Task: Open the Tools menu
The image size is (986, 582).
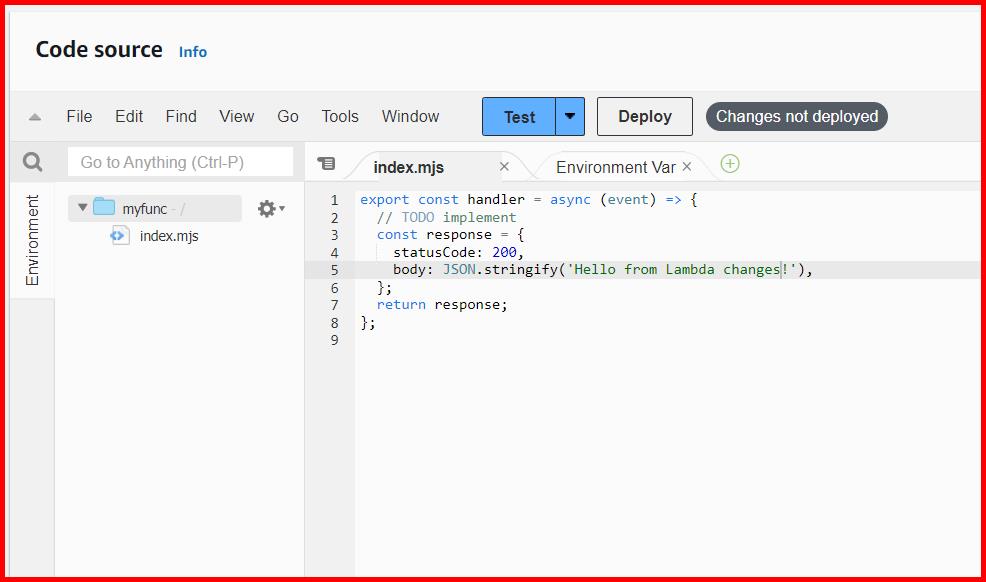Action: click(x=339, y=116)
